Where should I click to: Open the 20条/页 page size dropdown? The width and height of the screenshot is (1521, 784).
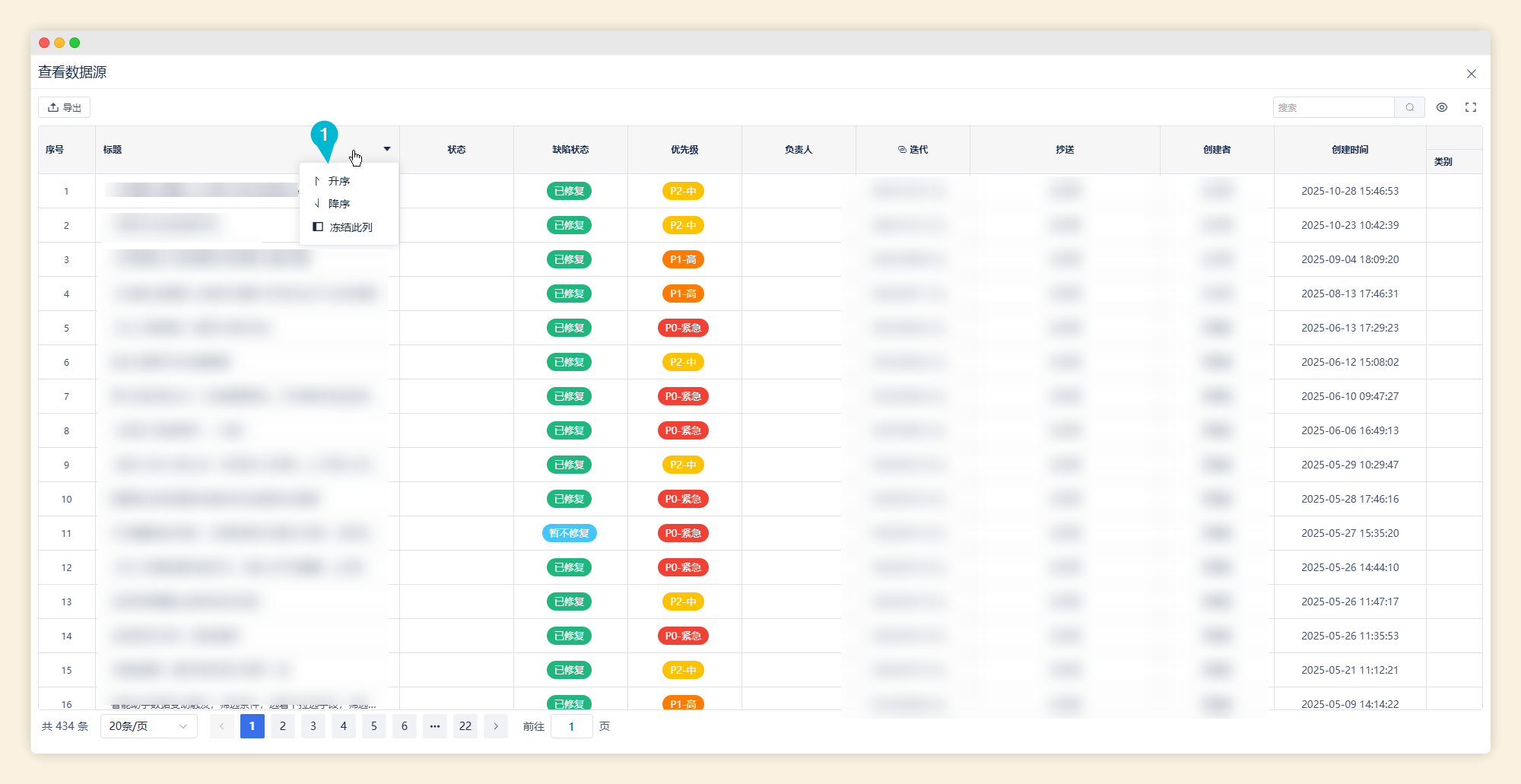(148, 726)
